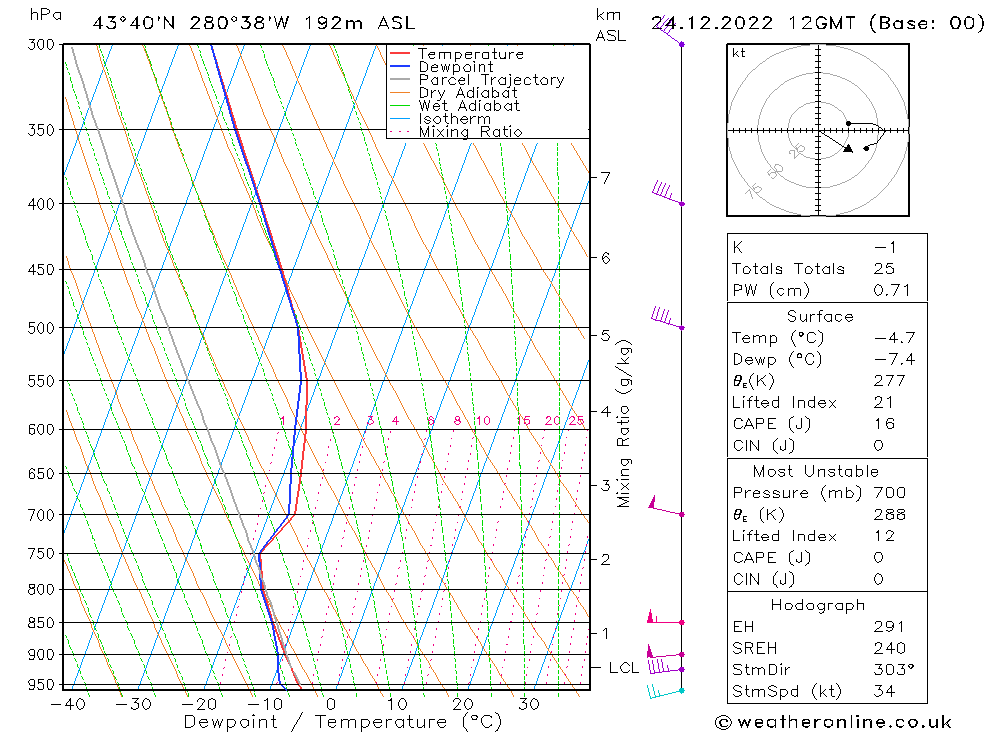The height and width of the screenshot is (733, 1000).
Task: Click the surface Lifted Index value 21
Action: (883, 403)
